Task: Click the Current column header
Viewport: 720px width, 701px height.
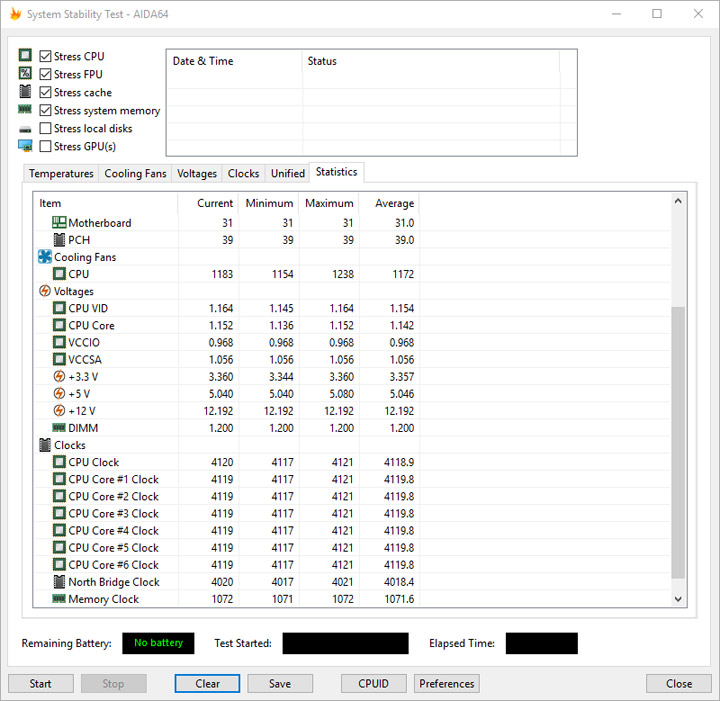Action: tap(208, 203)
